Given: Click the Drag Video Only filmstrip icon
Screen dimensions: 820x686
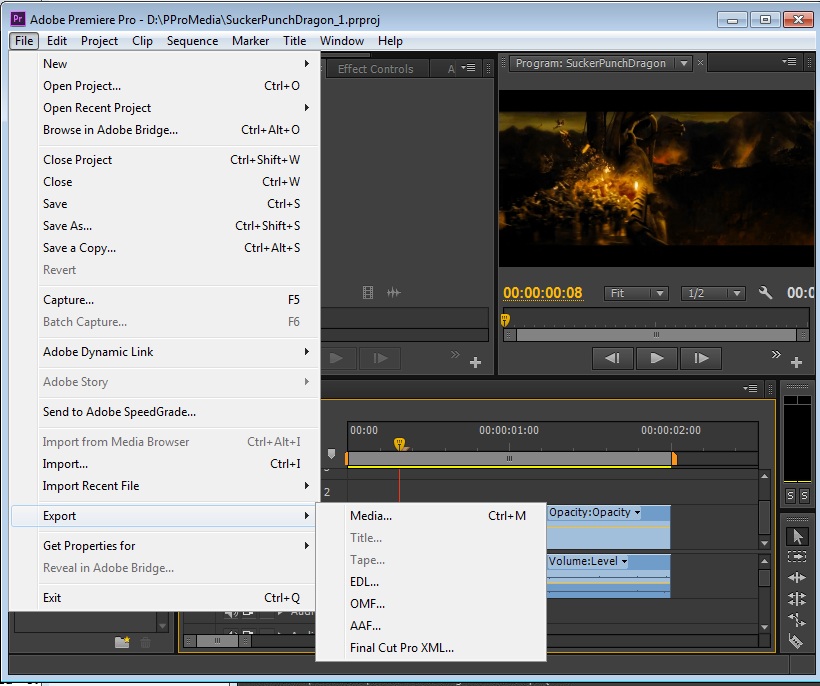Looking at the screenshot, I should (368, 293).
